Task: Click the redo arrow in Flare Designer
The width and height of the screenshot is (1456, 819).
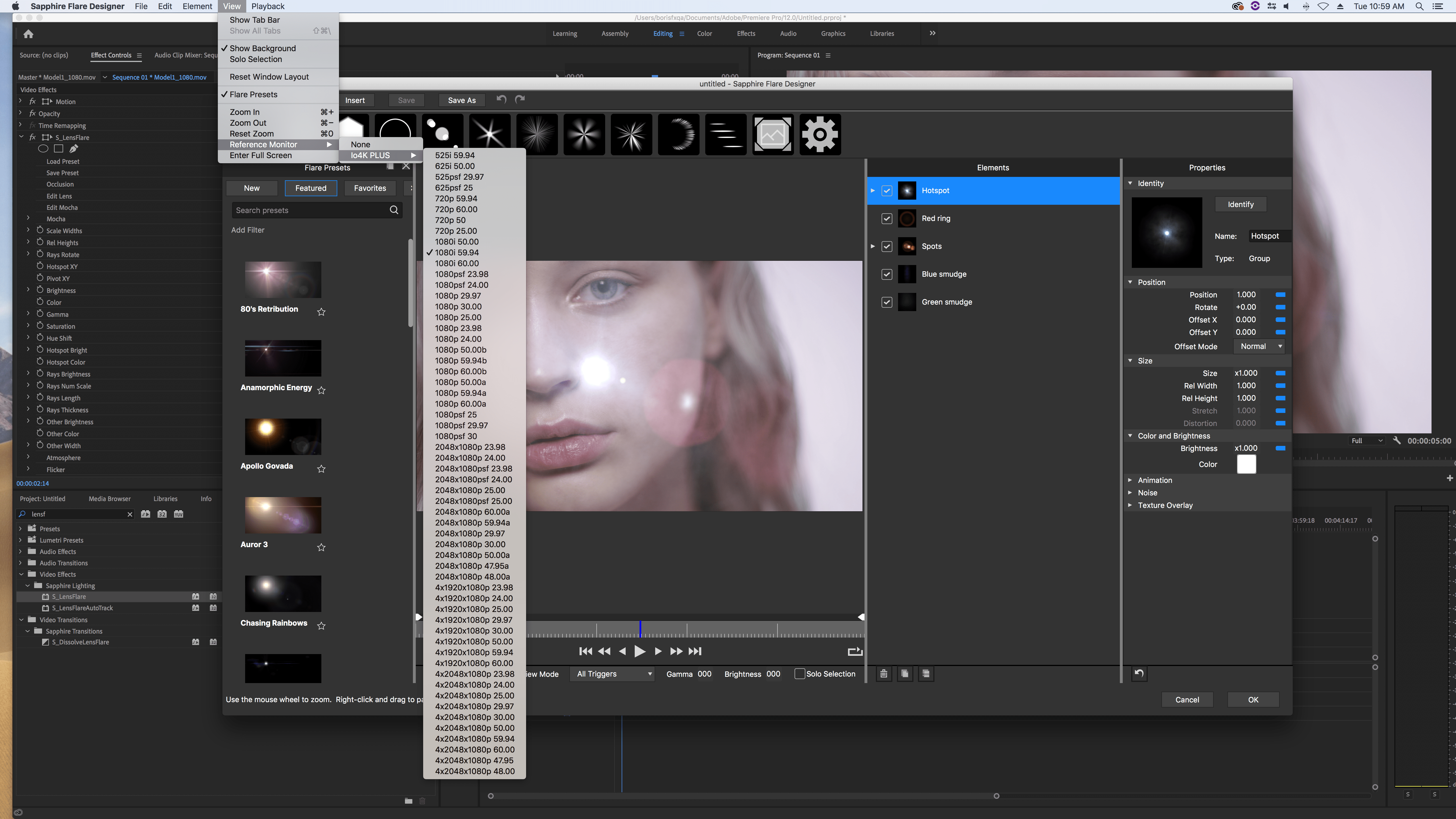Action: coord(520,100)
